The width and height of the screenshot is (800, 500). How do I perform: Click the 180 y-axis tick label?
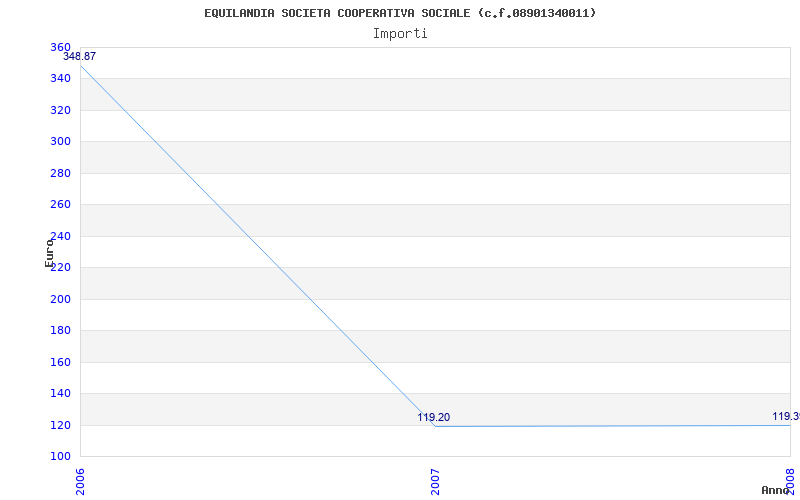click(60, 331)
